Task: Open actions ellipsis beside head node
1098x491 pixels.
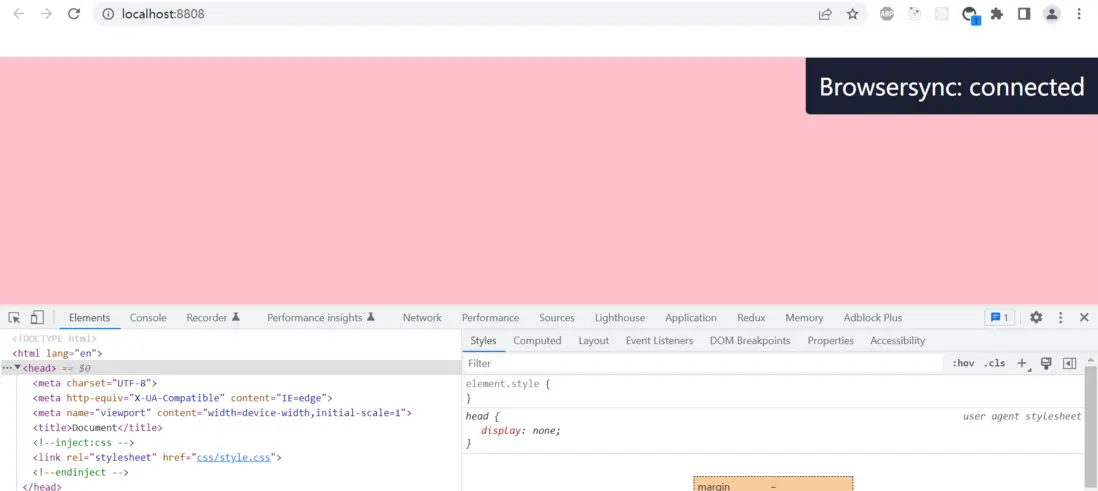Action: pyautogui.click(x=7, y=368)
